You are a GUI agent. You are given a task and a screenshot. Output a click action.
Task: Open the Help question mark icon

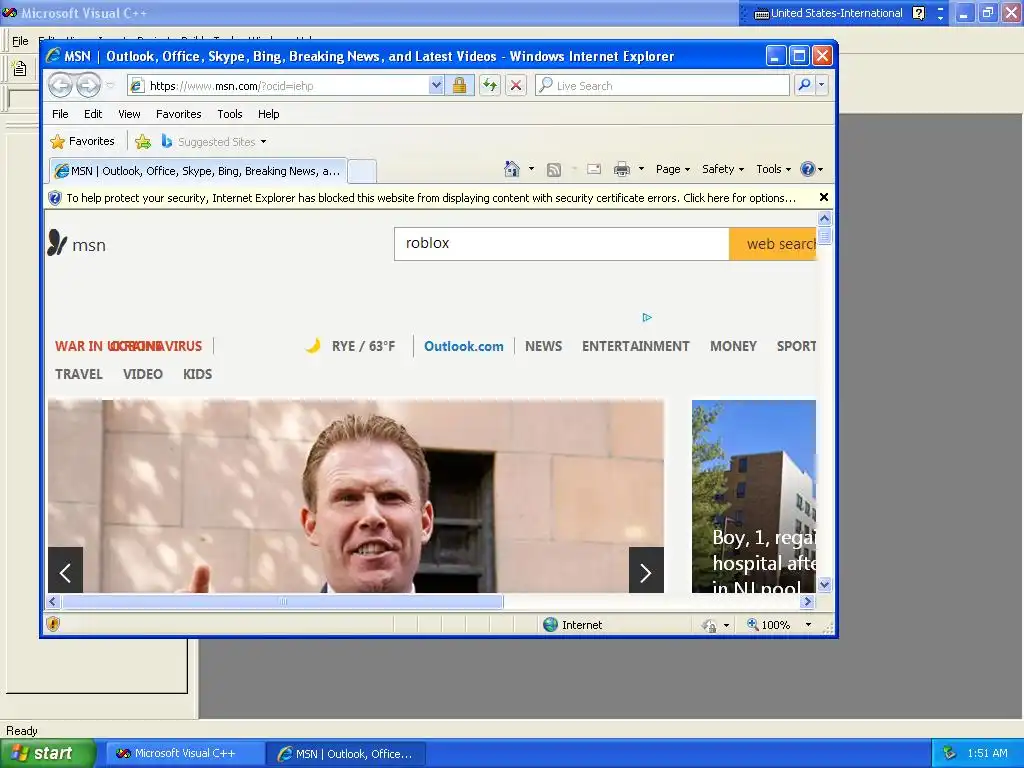tap(812, 169)
